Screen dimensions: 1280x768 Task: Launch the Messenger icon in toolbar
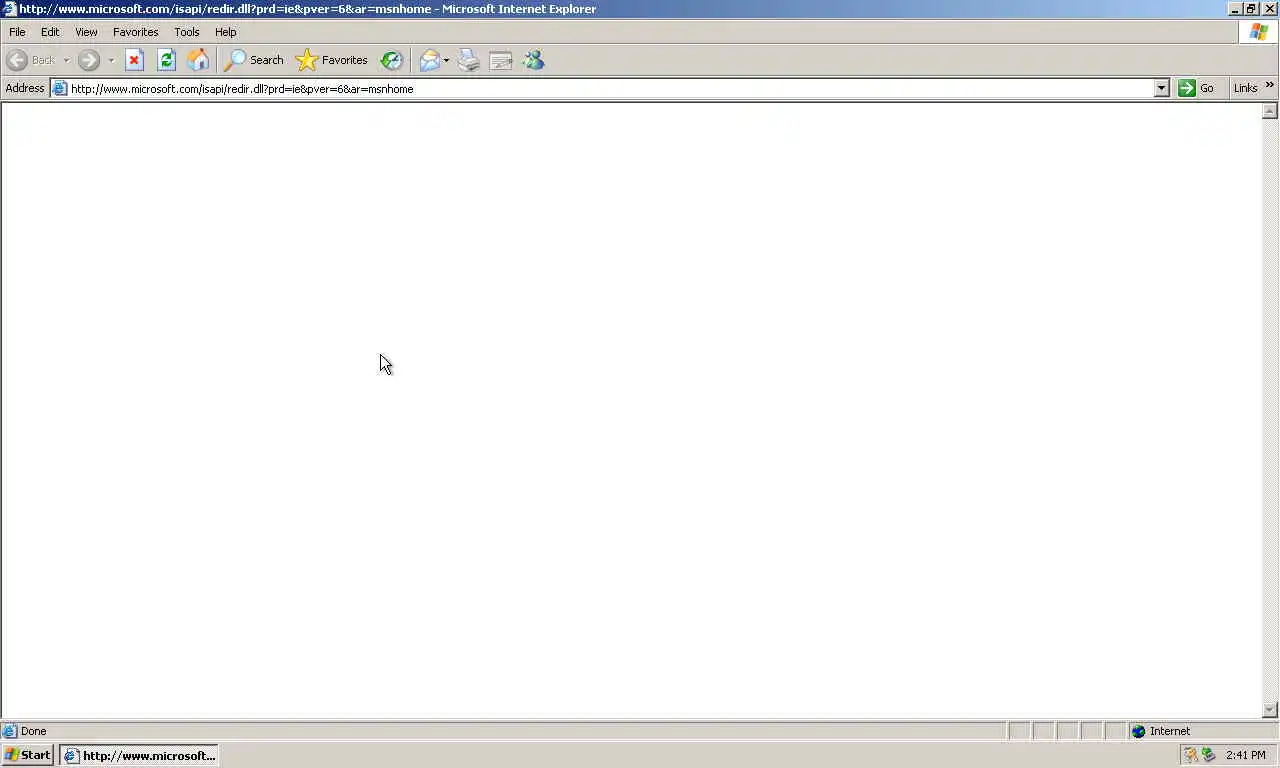pyautogui.click(x=533, y=60)
